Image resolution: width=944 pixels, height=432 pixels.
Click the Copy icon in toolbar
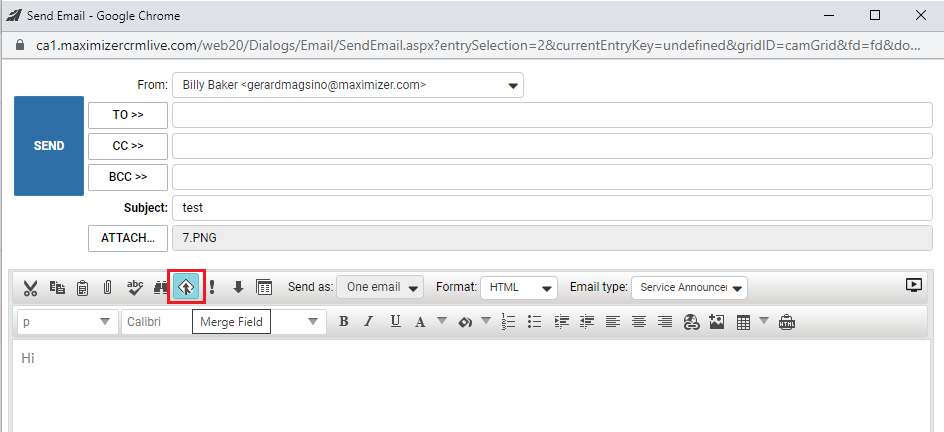pyautogui.click(x=57, y=288)
